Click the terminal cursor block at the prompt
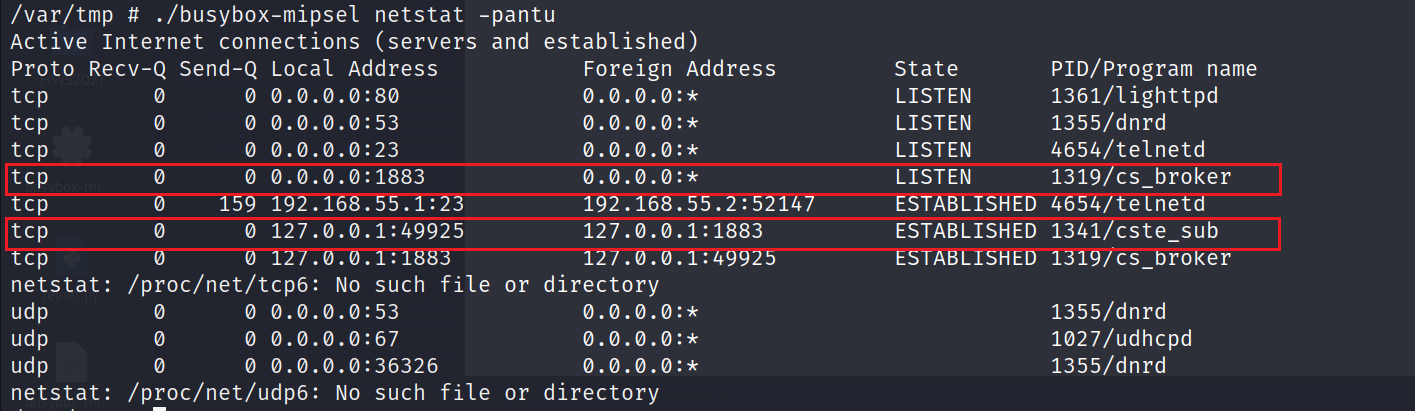Viewport: 1415px width, 411px height. pos(159,407)
